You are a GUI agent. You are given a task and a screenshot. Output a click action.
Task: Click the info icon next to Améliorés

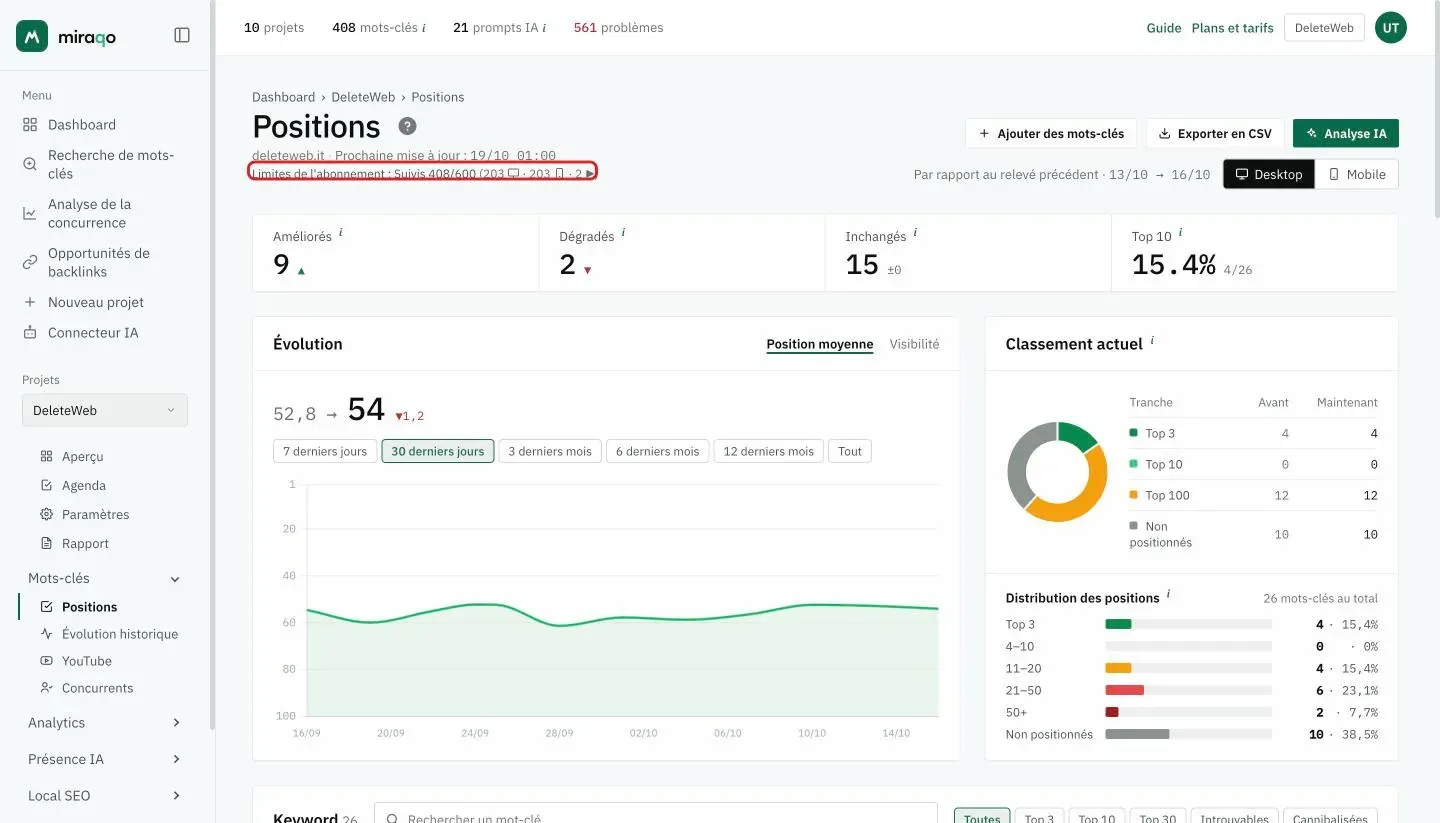[341, 233]
